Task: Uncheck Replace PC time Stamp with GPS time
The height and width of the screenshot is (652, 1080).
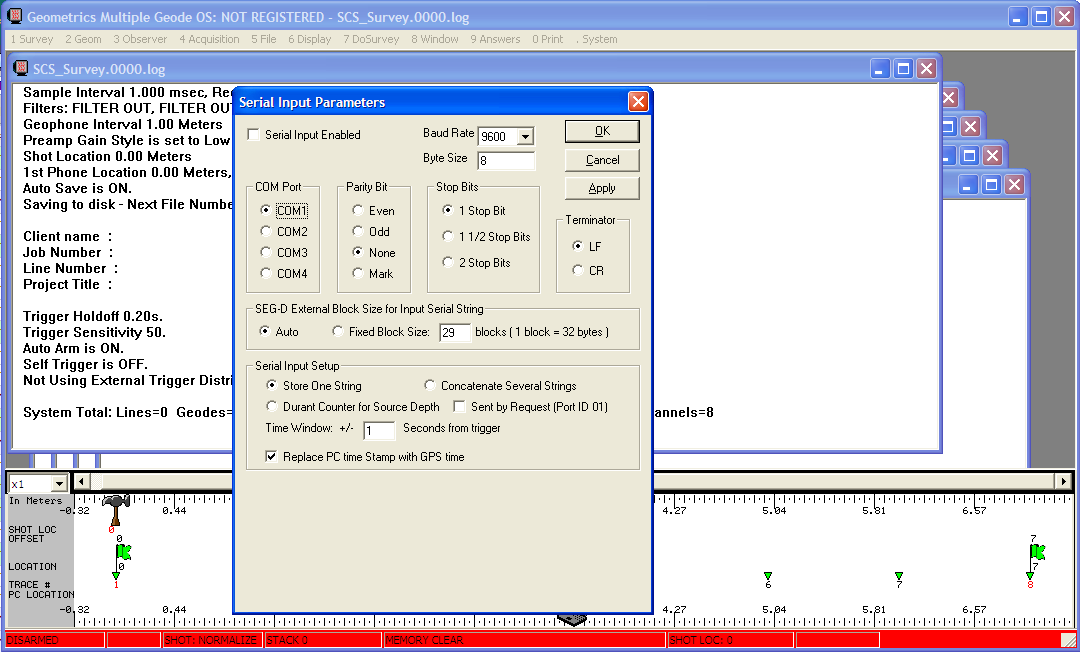Action: [271, 456]
